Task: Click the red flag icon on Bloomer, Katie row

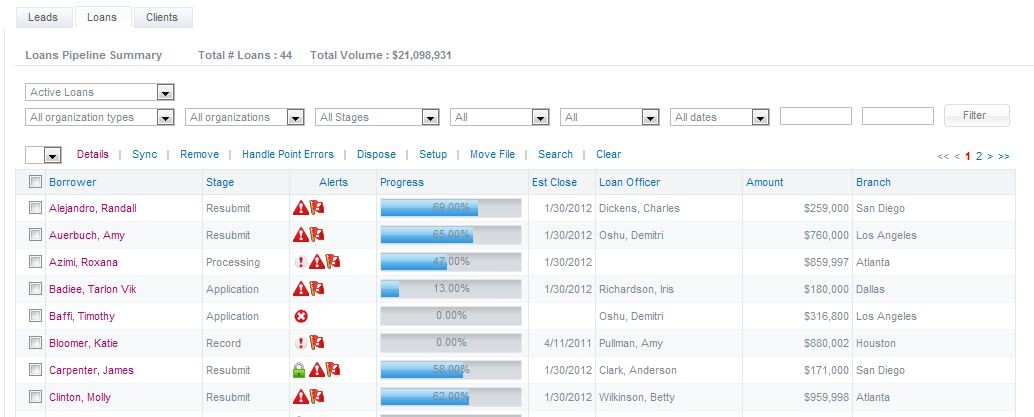Action: (317, 343)
